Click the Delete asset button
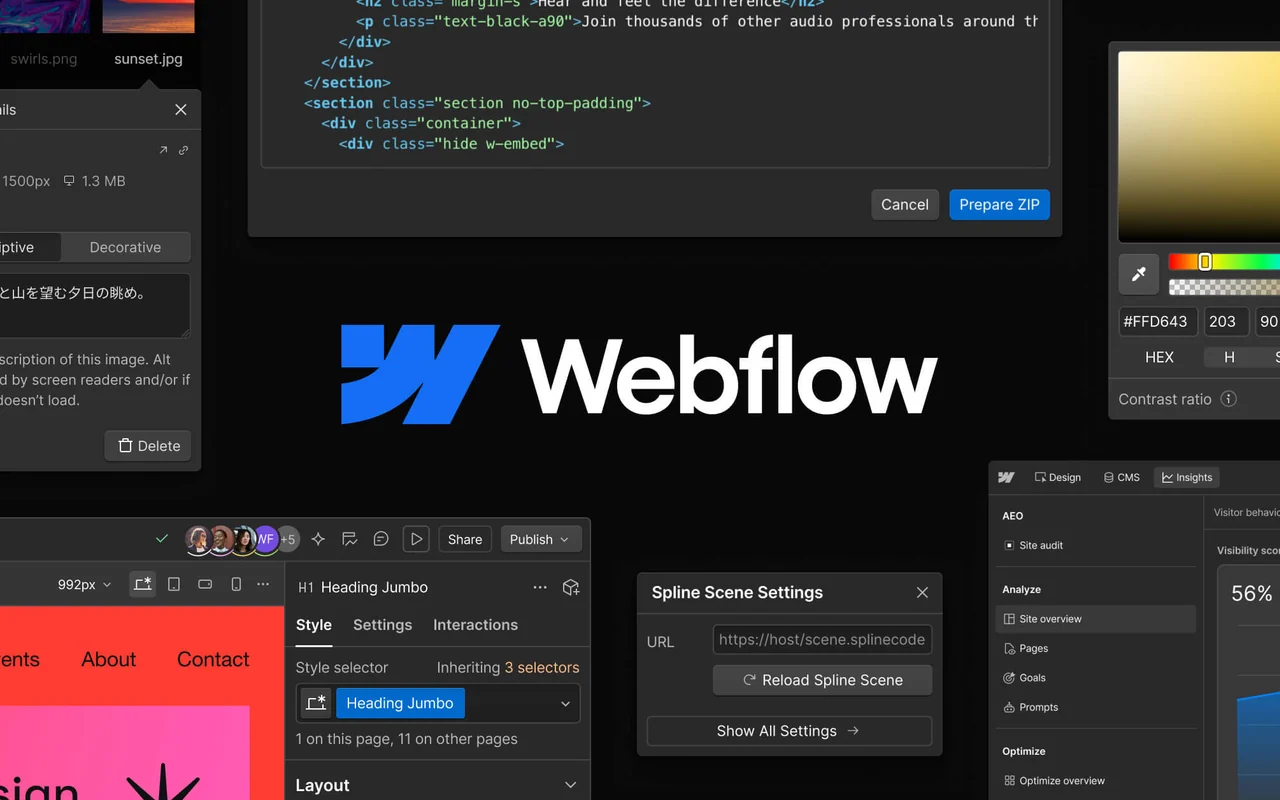The height and width of the screenshot is (800, 1280). pyautogui.click(x=148, y=446)
